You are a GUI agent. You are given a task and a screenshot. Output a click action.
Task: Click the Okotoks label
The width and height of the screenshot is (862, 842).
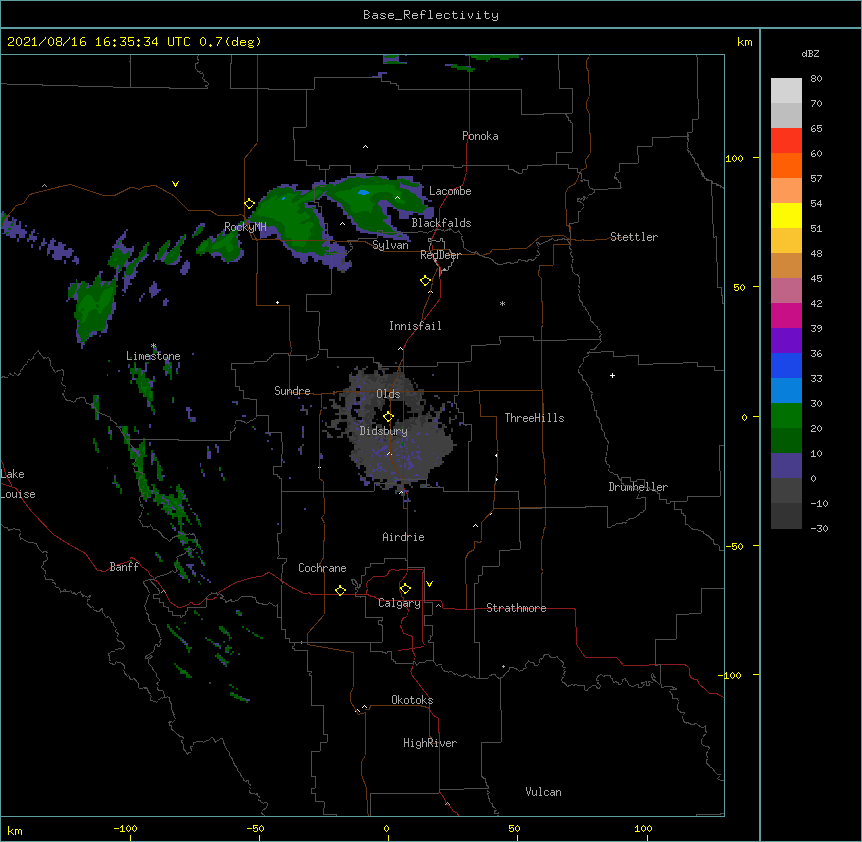click(x=412, y=700)
